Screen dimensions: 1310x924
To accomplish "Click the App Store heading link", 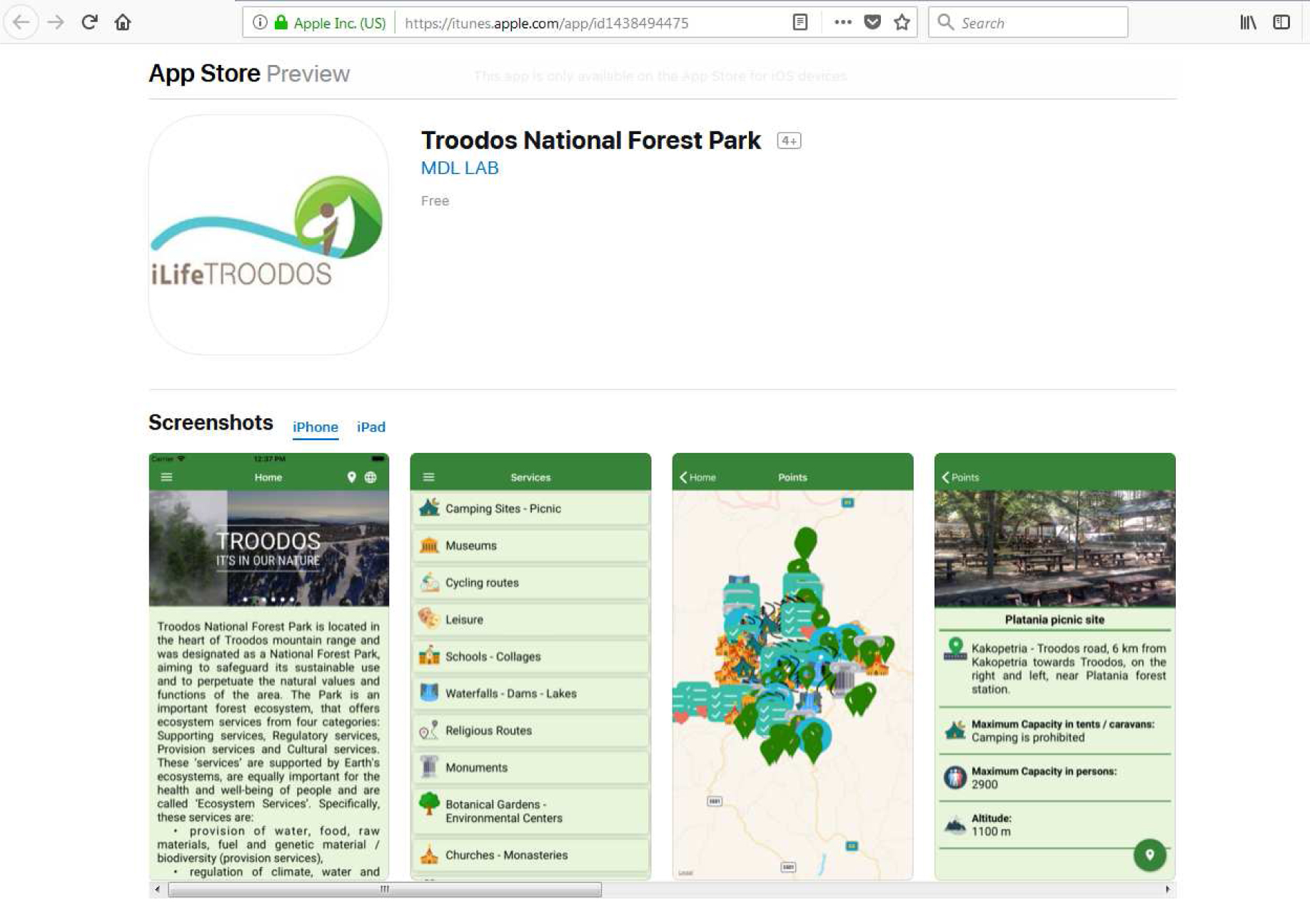I will [204, 73].
